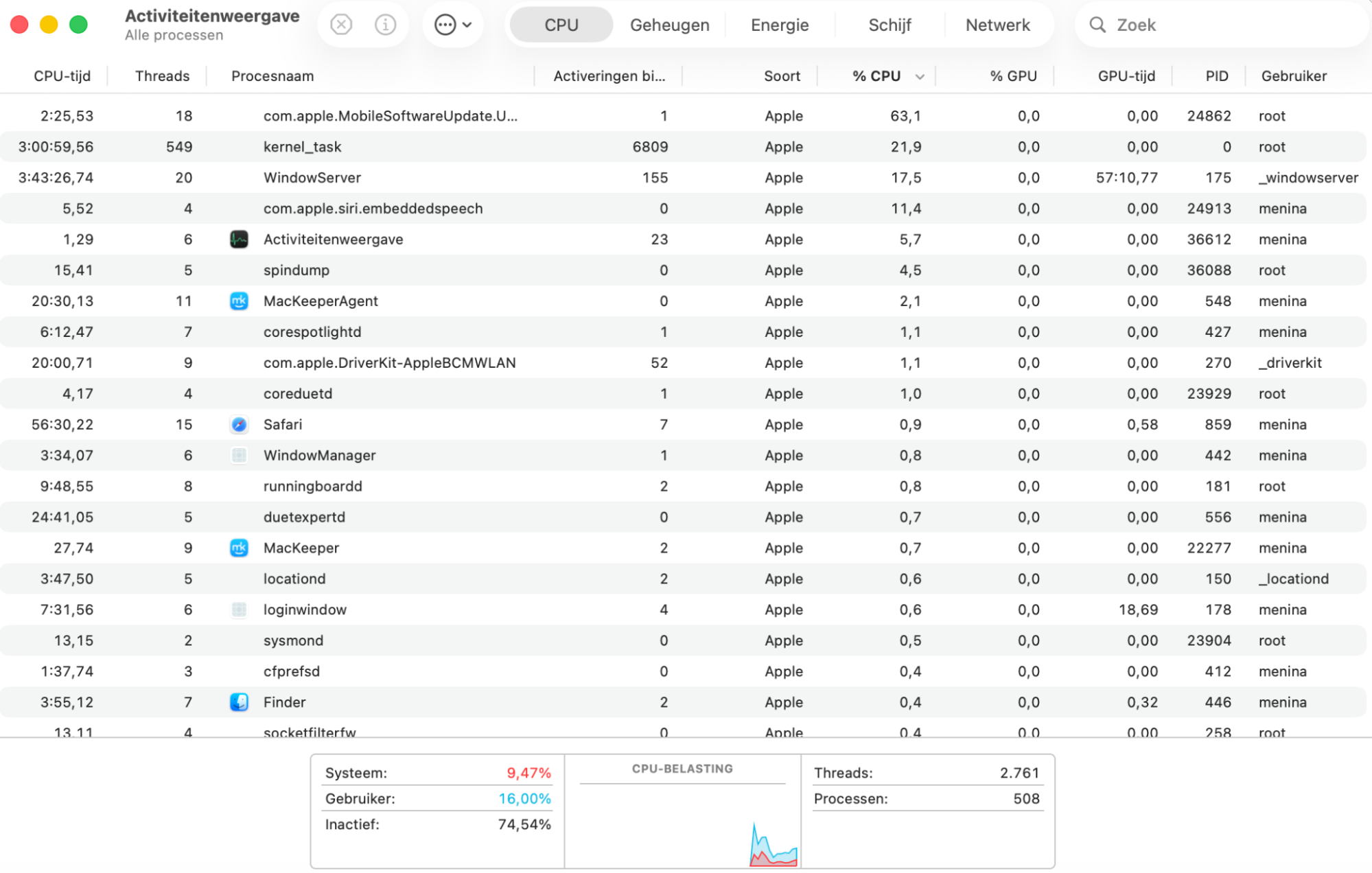Select com.apple.siri.embeddedspeech process

(x=373, y=209)
